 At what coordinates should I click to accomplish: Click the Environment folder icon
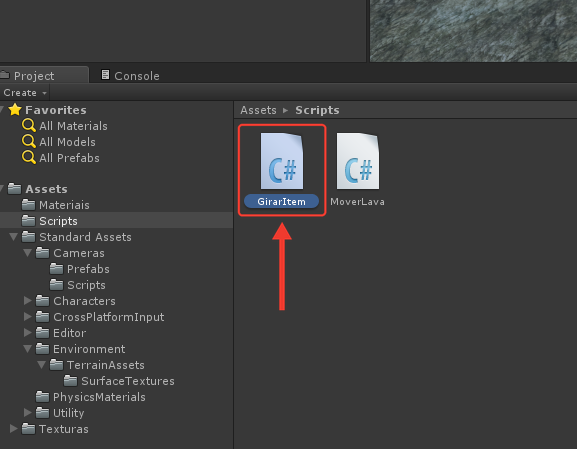pyautogui.click(x=43, y=349)
